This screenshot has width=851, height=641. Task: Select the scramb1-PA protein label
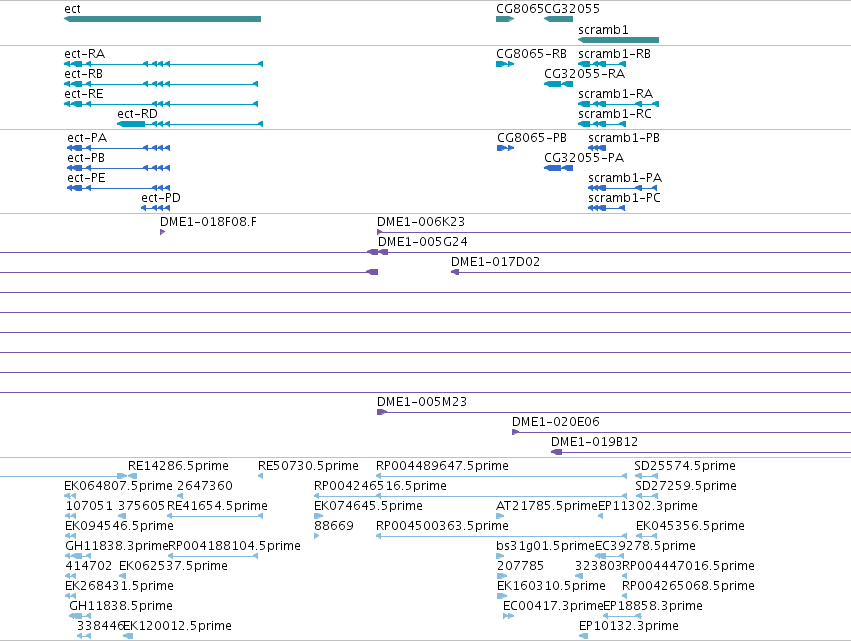625,178
